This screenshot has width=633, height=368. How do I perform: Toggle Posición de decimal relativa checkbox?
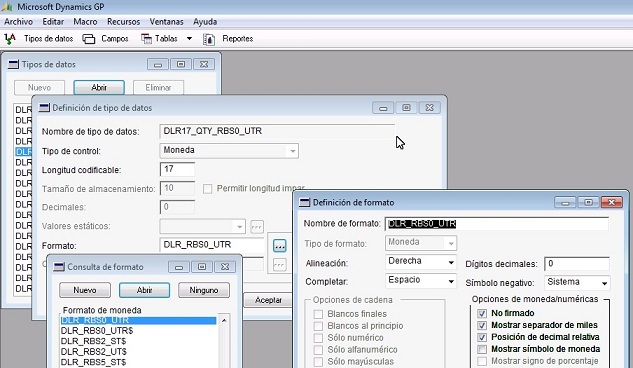point(482,337)
